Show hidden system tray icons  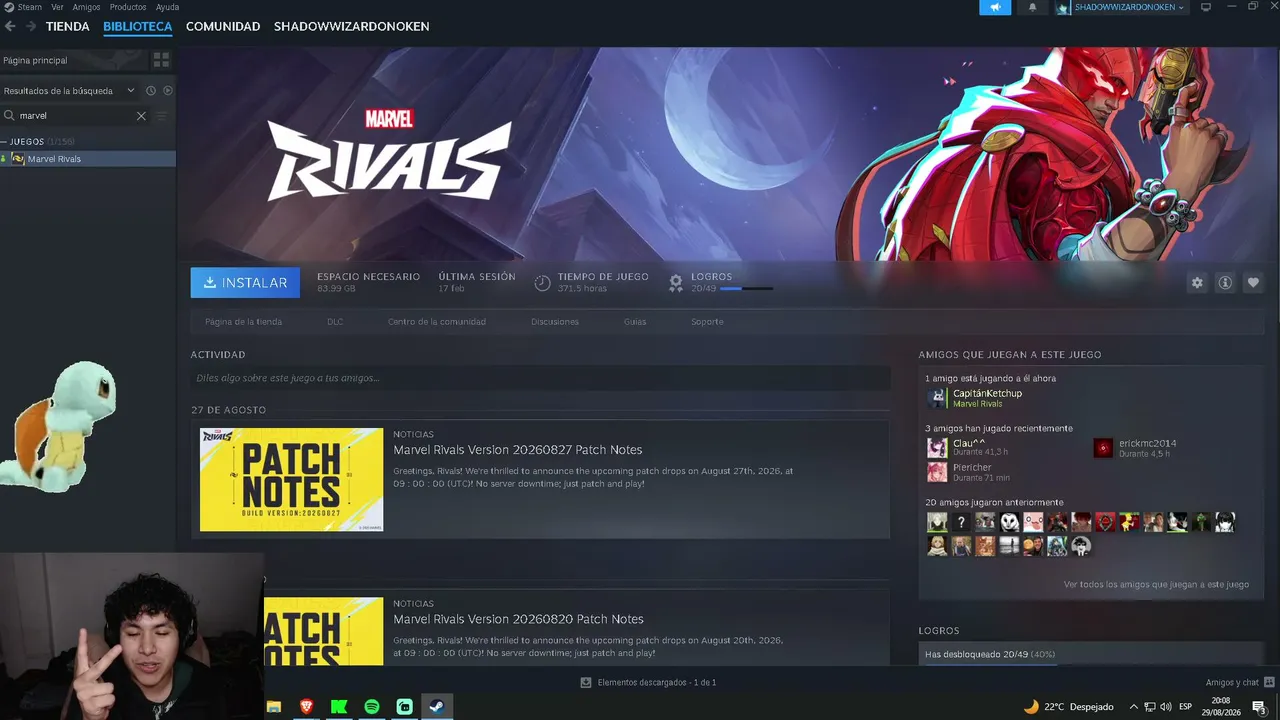pos(1133,706)
